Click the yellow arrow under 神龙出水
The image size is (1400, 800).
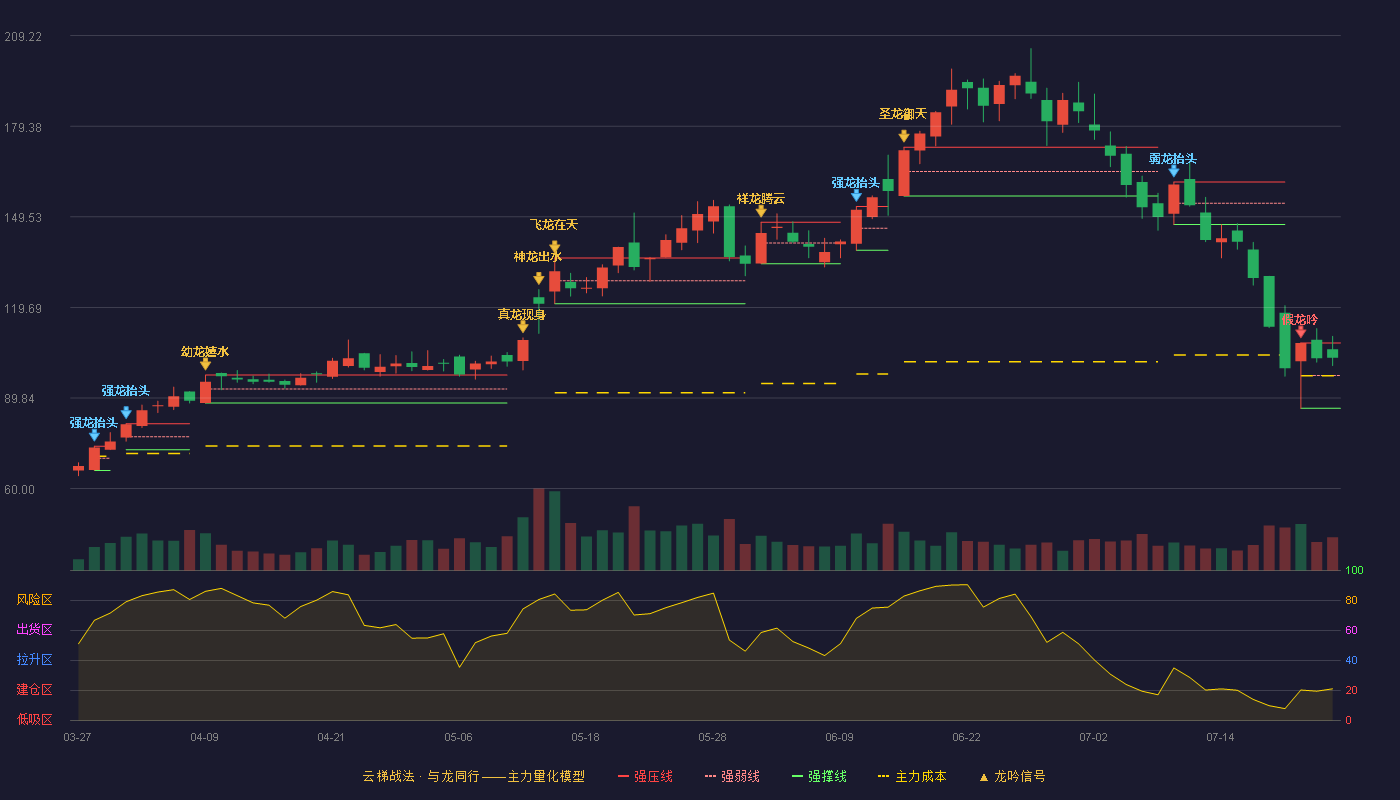coord(539,279)
